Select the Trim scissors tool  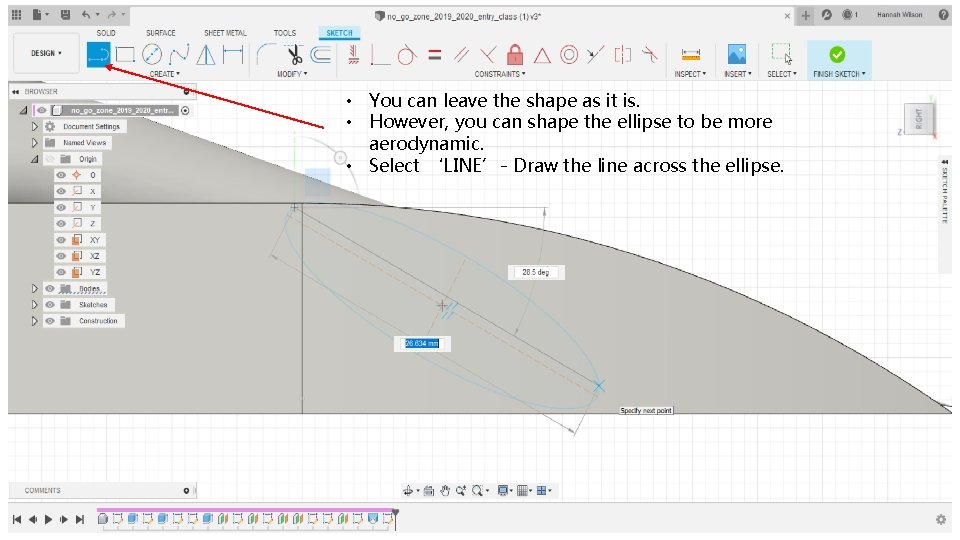coord(294,54)
